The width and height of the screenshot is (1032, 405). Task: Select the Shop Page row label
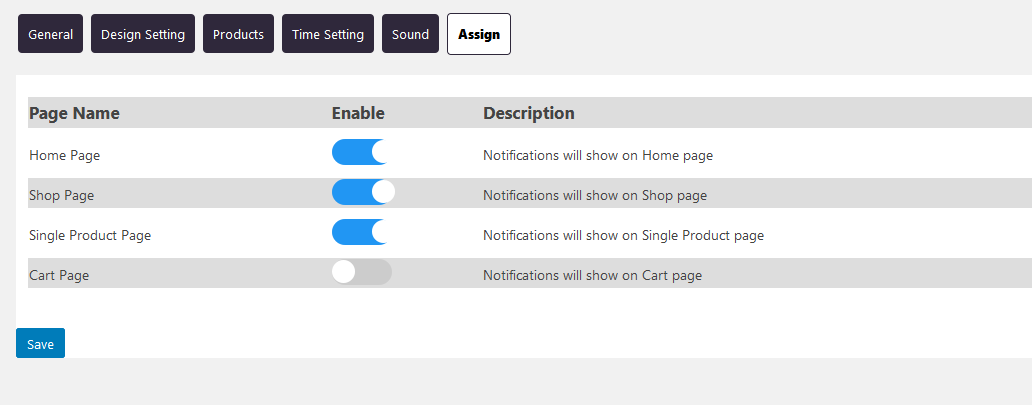pyautogui.click(x=62, y=195)
